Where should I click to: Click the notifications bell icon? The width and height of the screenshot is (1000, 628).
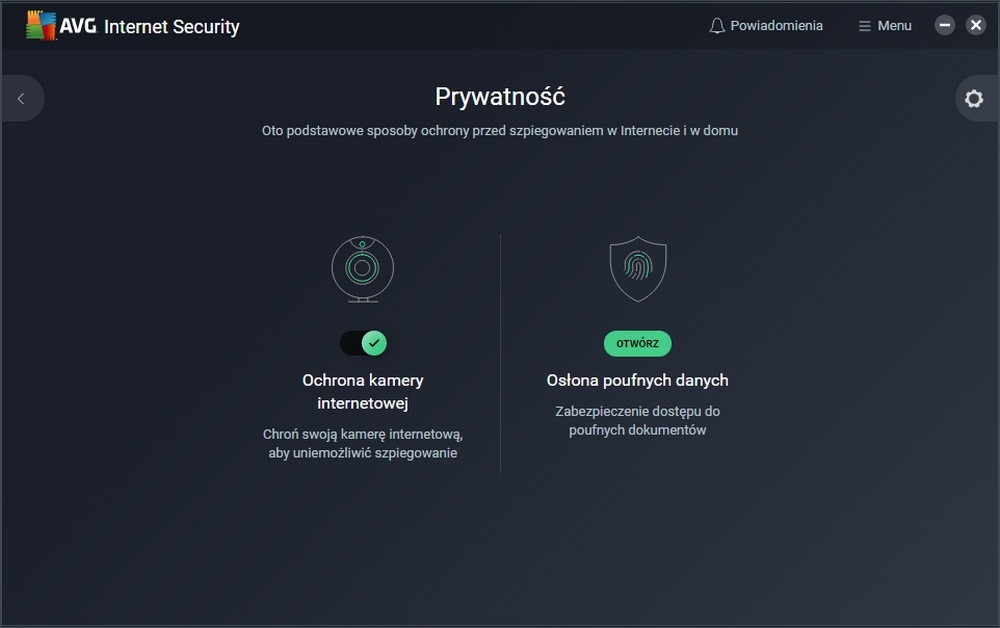716,26
